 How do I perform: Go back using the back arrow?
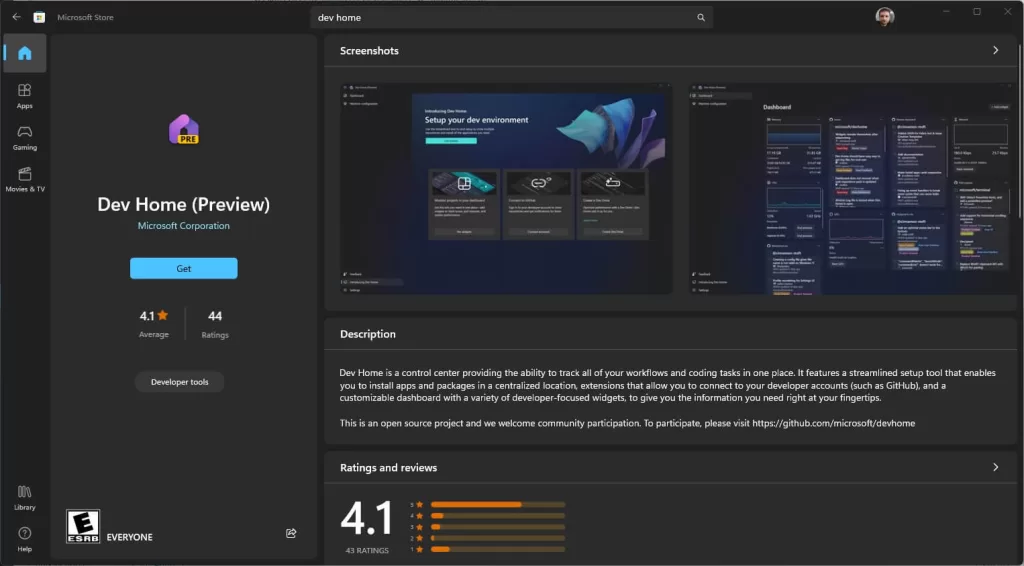tap(16, 17)
